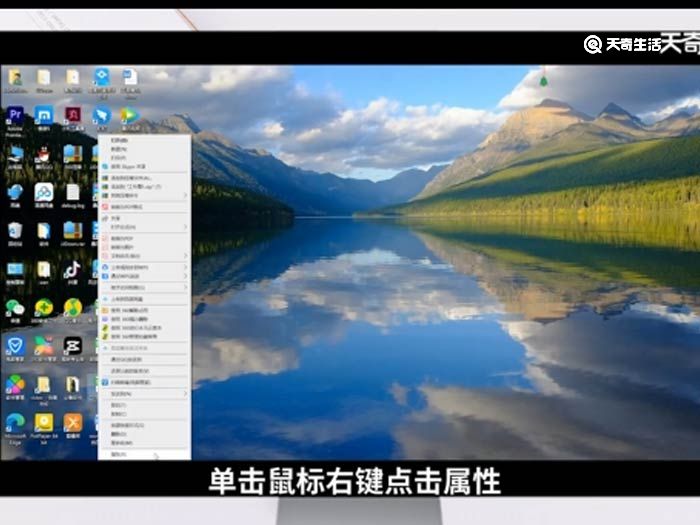Open the 360 green plus security icon
The width and height of the screenshot is (700, 525).
click(44, 308)
